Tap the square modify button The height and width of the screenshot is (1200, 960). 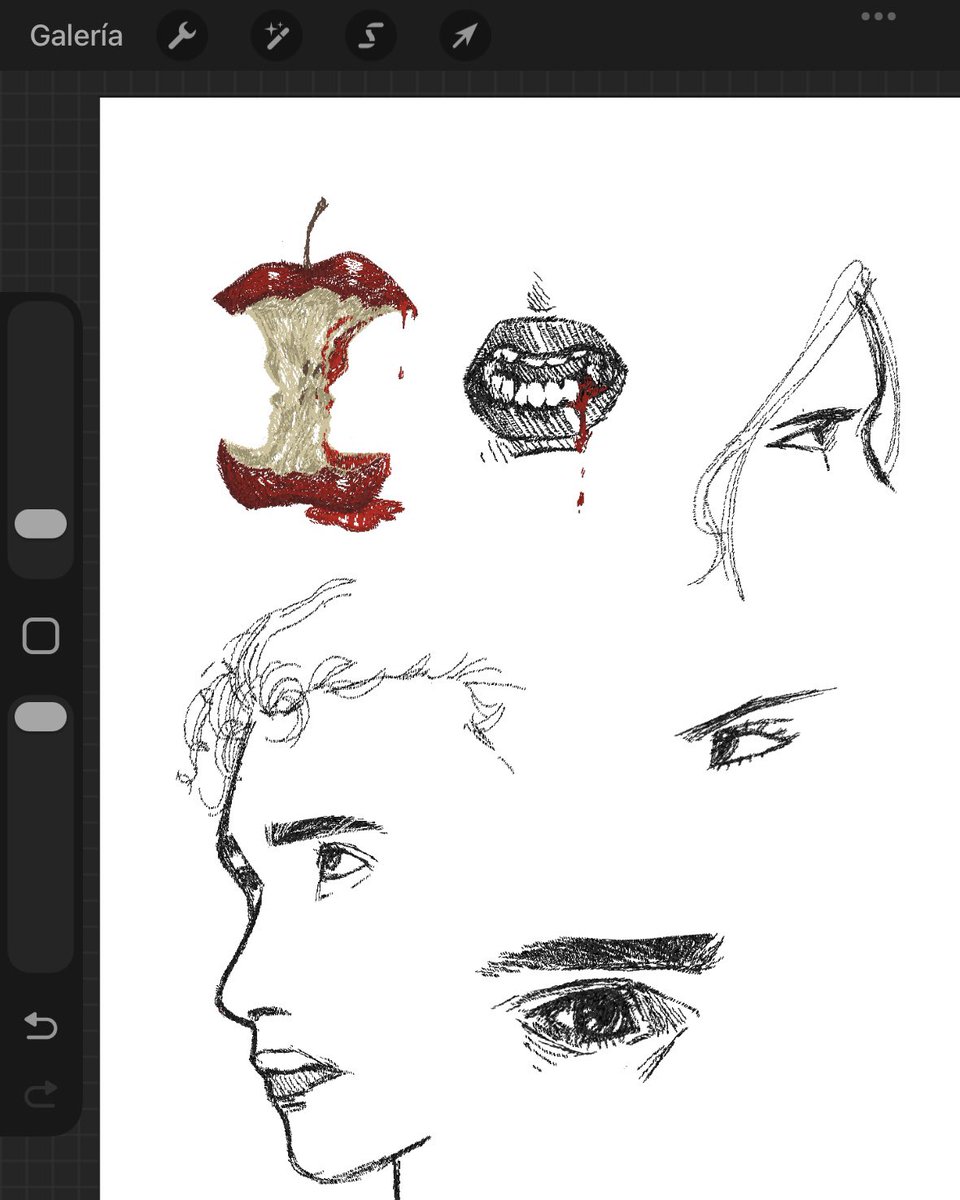click(x=41, y=636)
